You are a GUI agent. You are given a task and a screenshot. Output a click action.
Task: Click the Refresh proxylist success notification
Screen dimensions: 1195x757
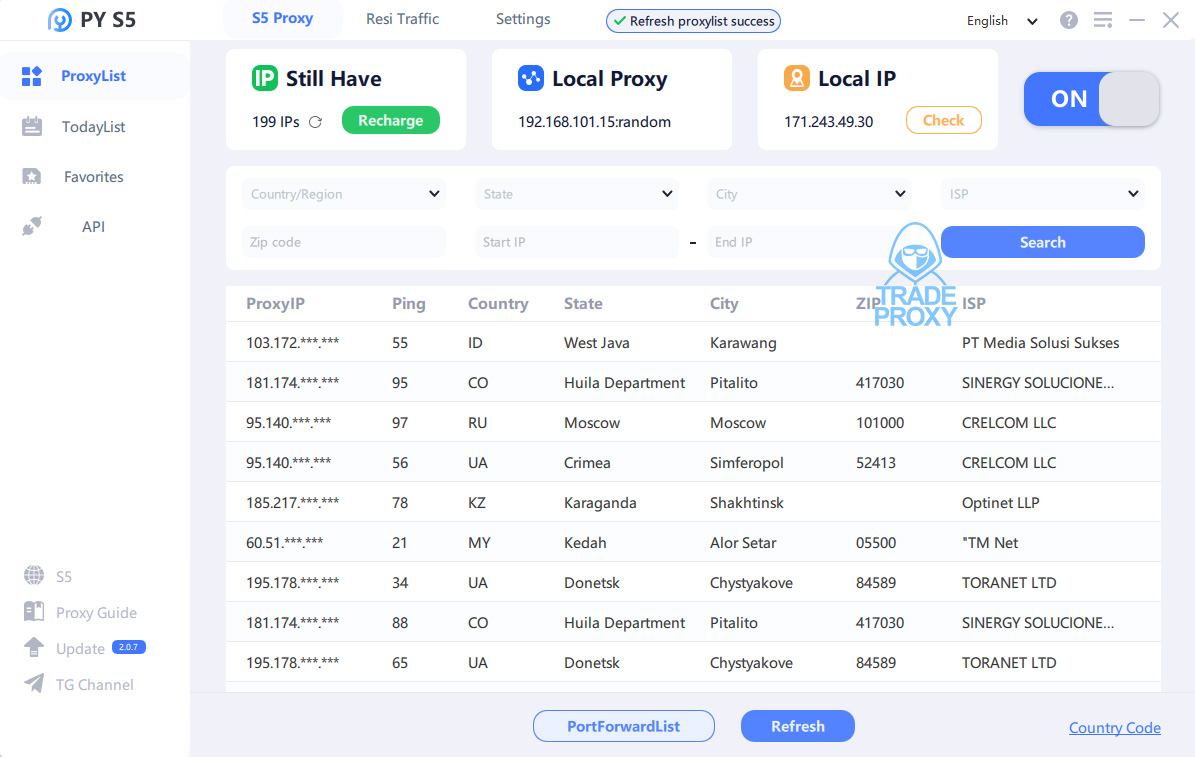(694, 21)
